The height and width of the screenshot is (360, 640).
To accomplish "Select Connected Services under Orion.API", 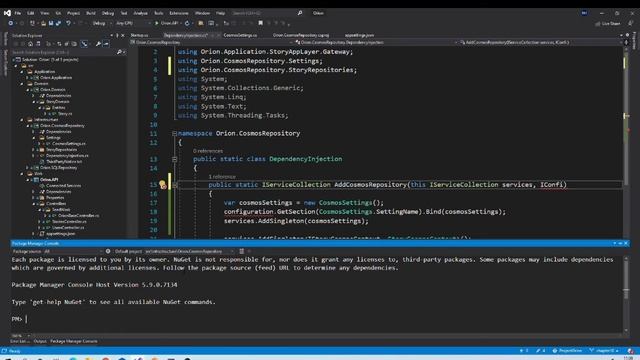I will point(63,186).
